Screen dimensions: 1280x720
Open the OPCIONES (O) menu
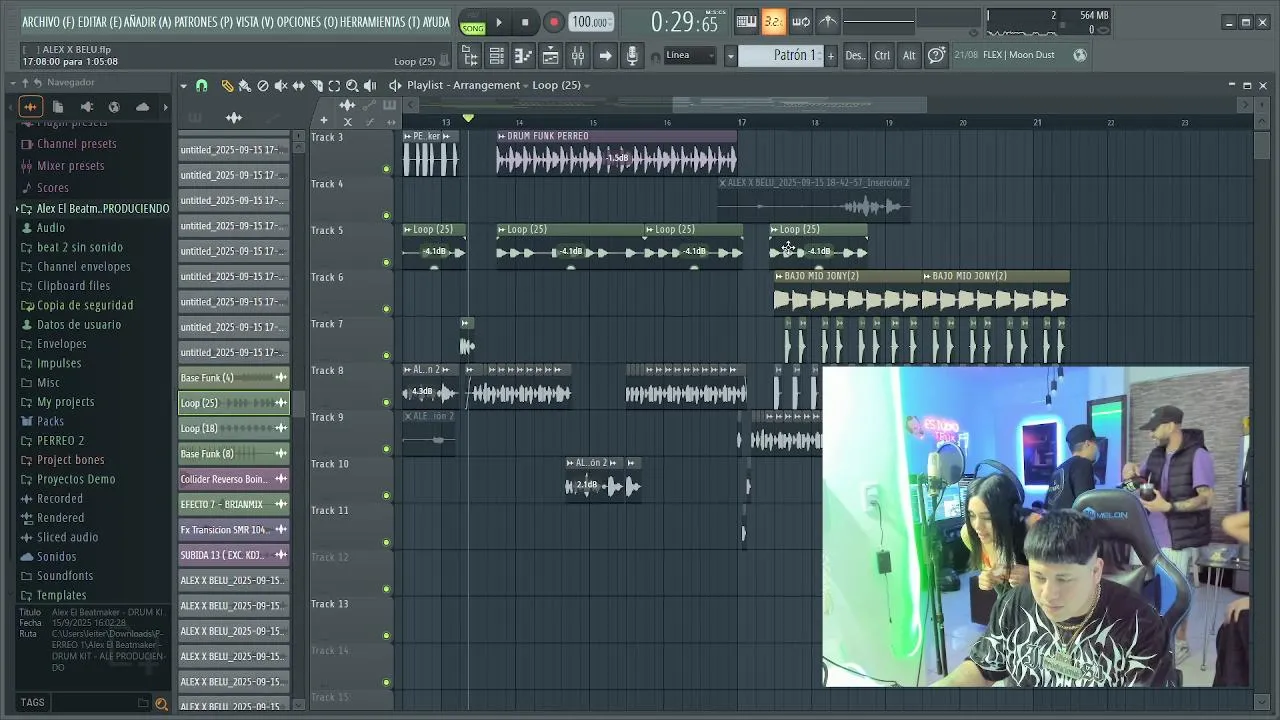[x=306, y=22]
